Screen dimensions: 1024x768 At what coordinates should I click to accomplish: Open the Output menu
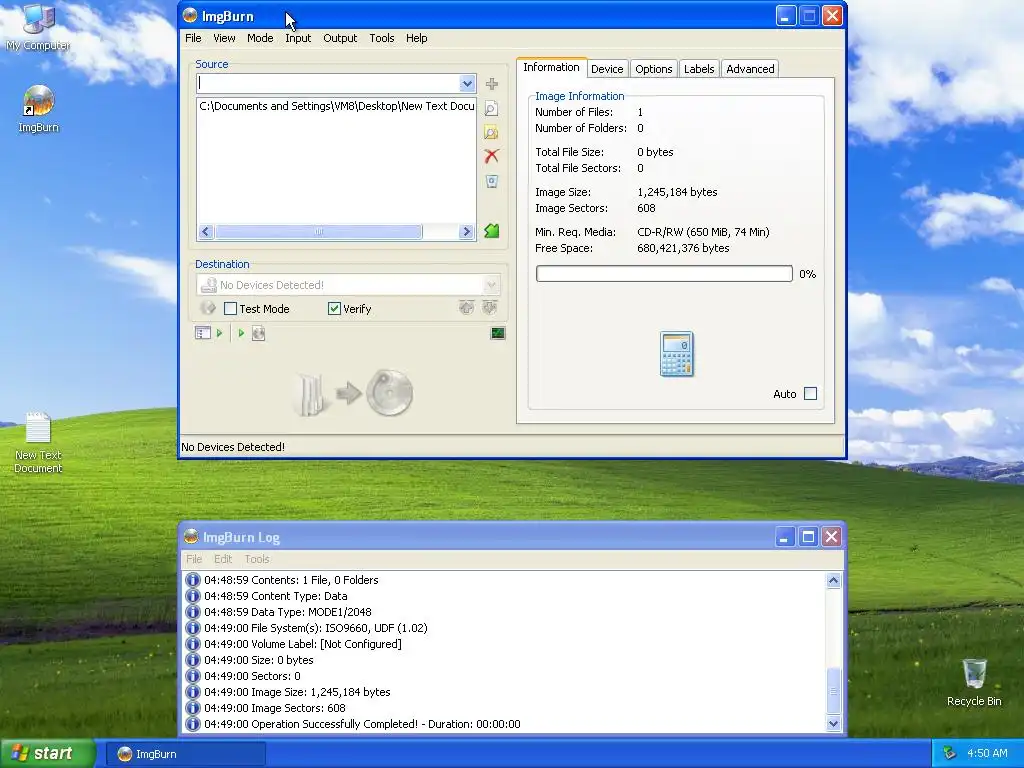340,38
